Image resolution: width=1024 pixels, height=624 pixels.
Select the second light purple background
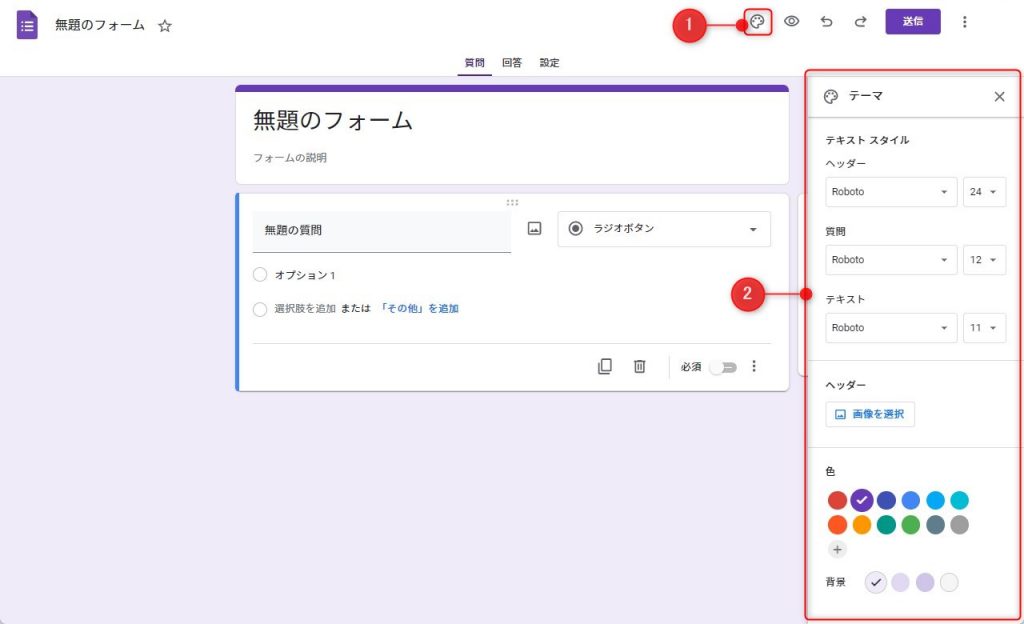[x=901, y=582]
